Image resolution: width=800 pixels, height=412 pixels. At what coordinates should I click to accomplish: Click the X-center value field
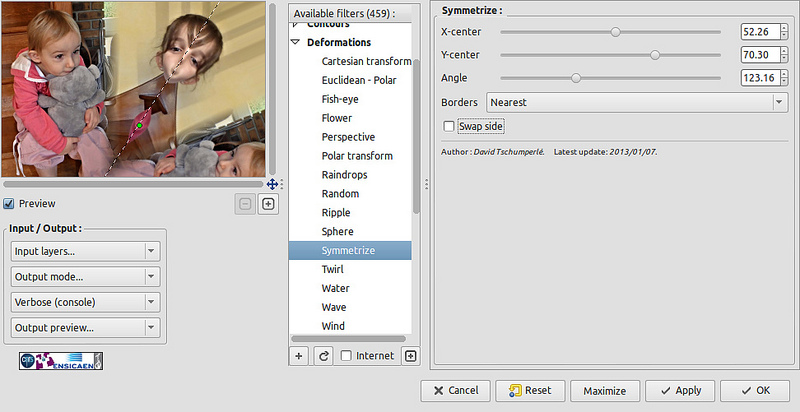point(755,32)
